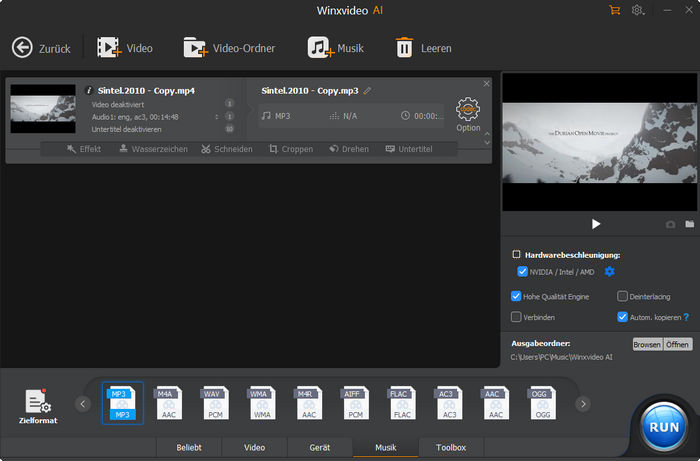Clear the list with Leeren trash icon
The image size is (700, 461).
[x=404, y=47]
